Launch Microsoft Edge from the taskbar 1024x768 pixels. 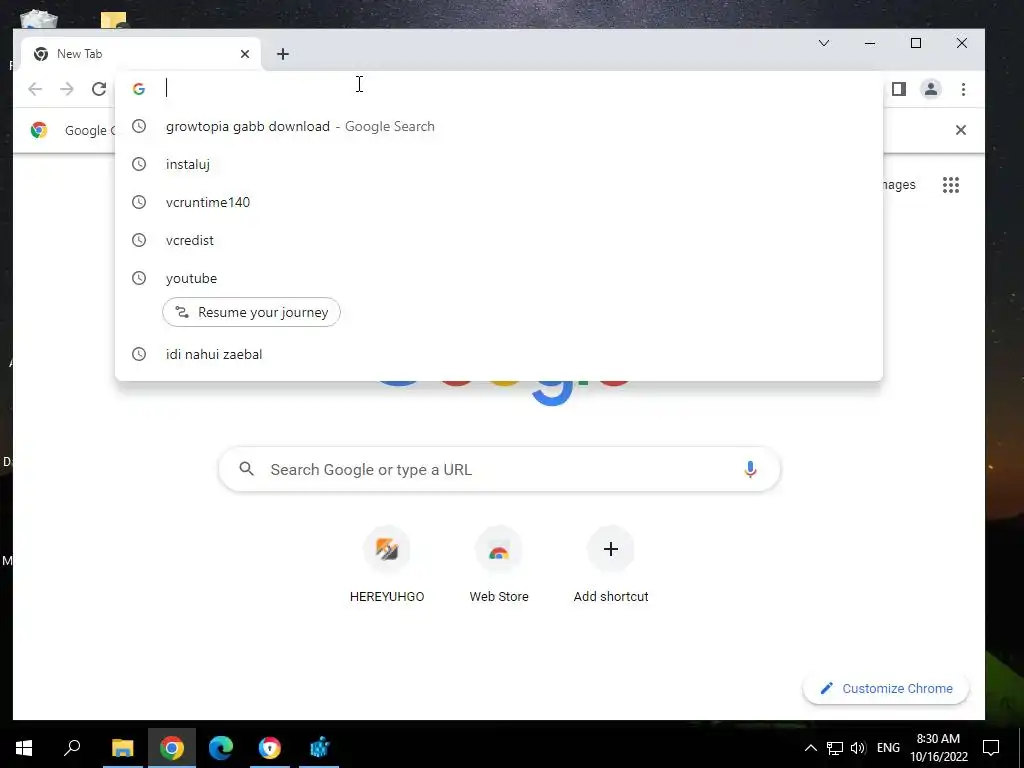[221, 748]
